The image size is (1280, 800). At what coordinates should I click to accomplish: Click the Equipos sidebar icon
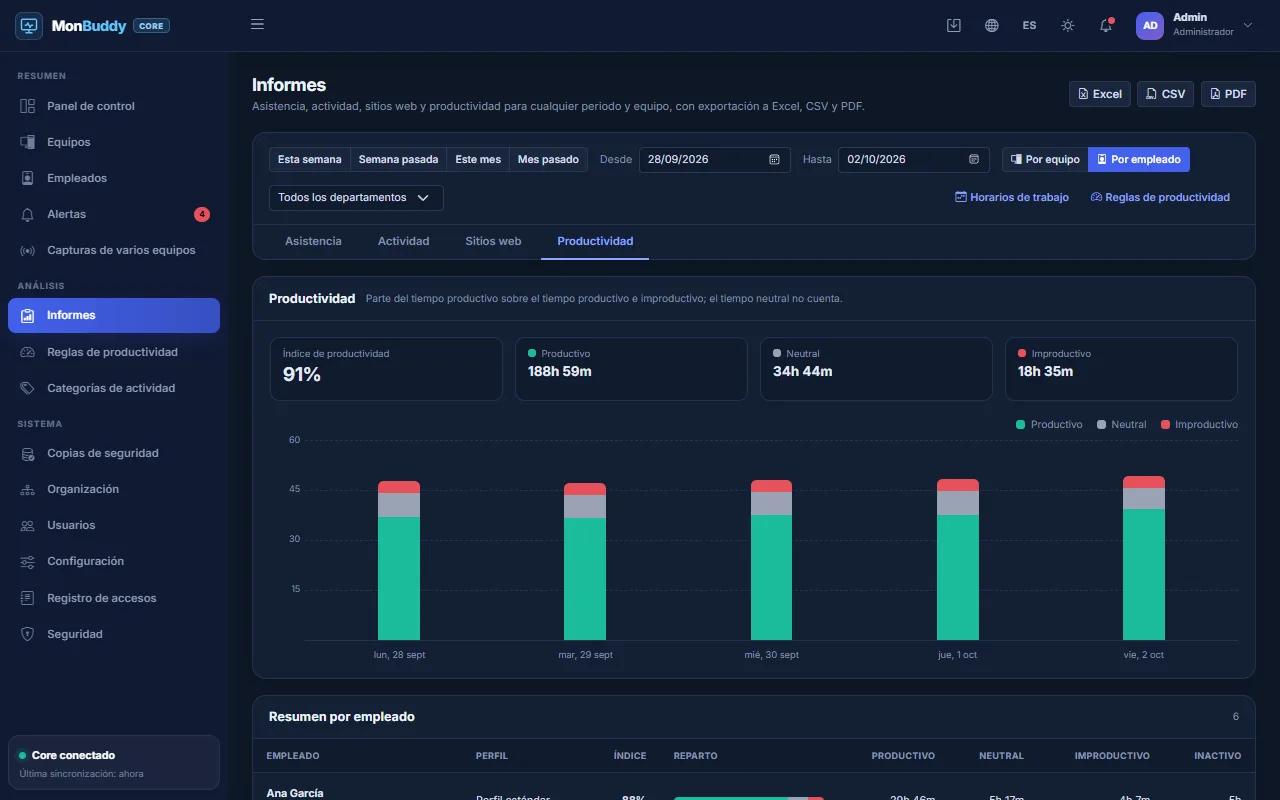28,142
